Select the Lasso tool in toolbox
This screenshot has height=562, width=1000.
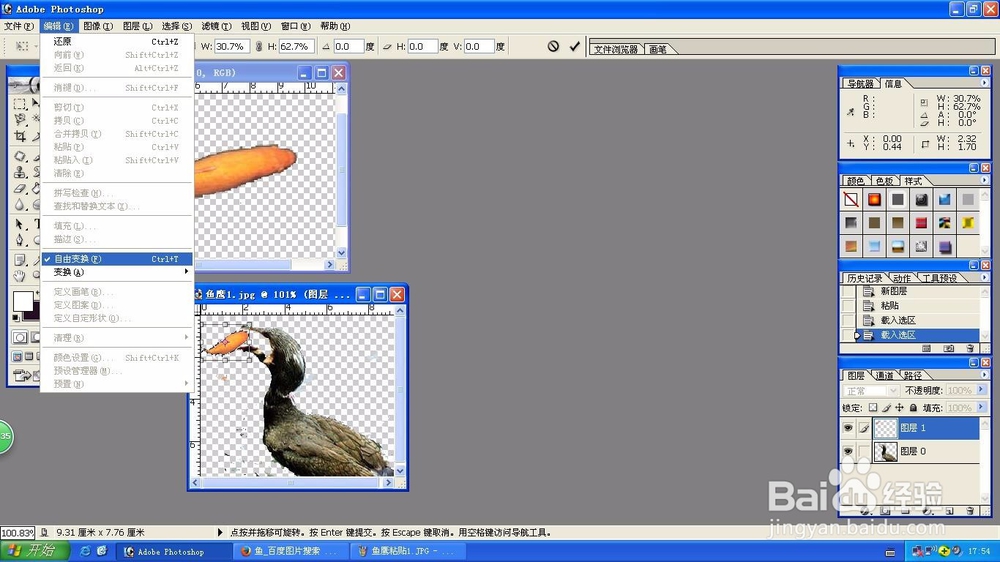tap(20, 119)
